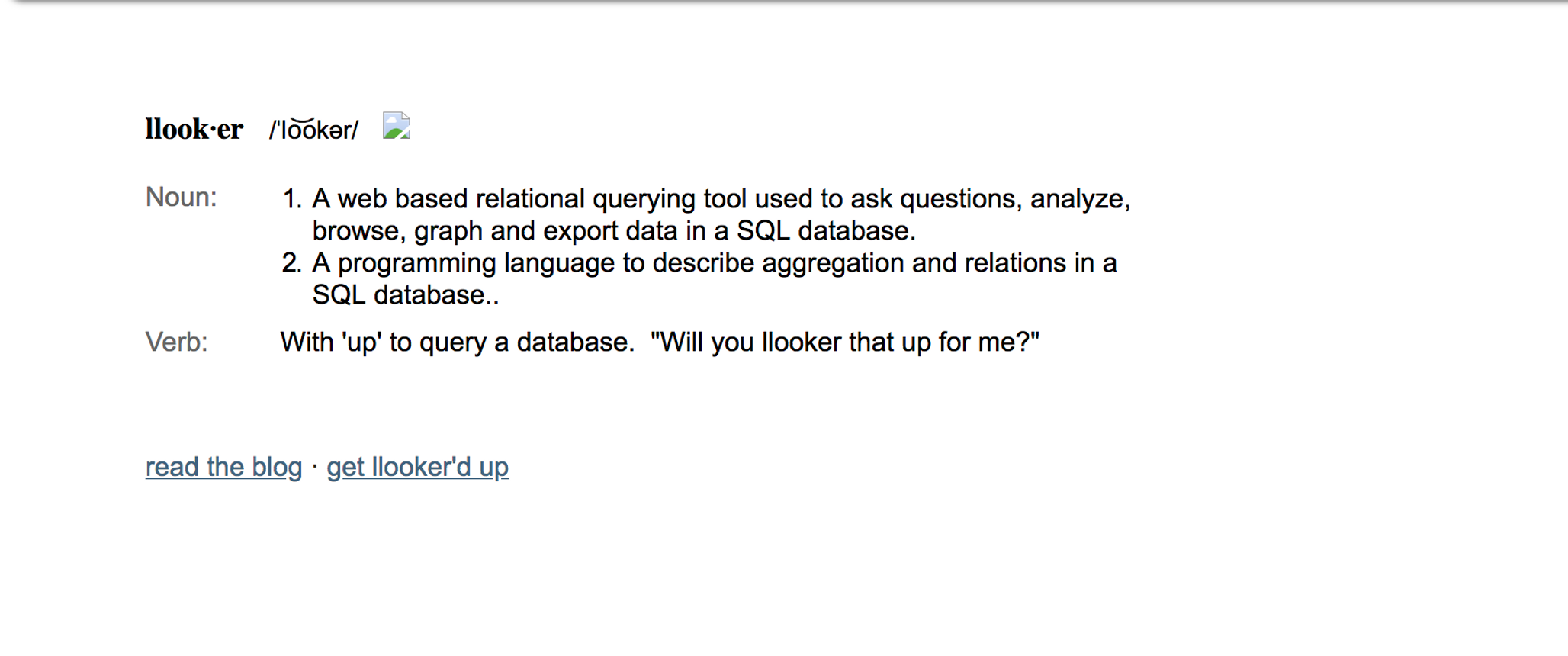Image resolution: width=1568 pixels, height=656 pixels.
Task: Open the "read the blog" link
Action: tap(223, 467)
